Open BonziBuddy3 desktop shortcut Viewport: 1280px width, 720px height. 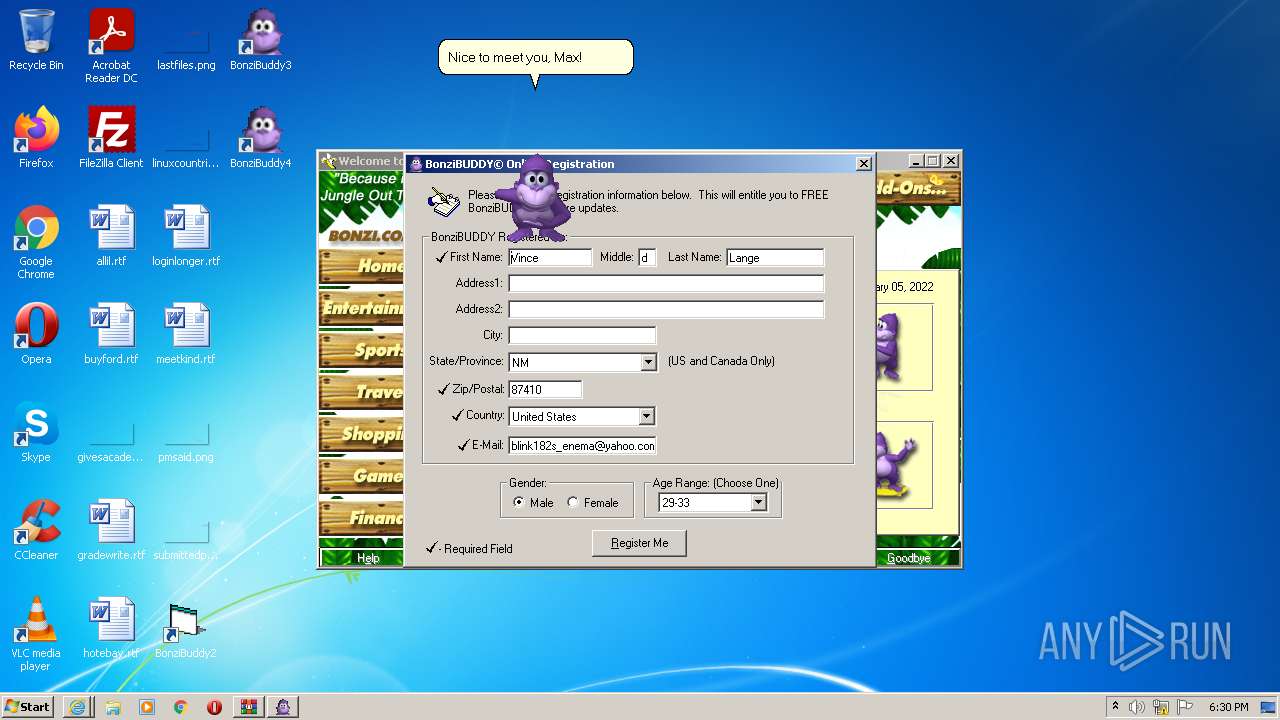(261, 40)
